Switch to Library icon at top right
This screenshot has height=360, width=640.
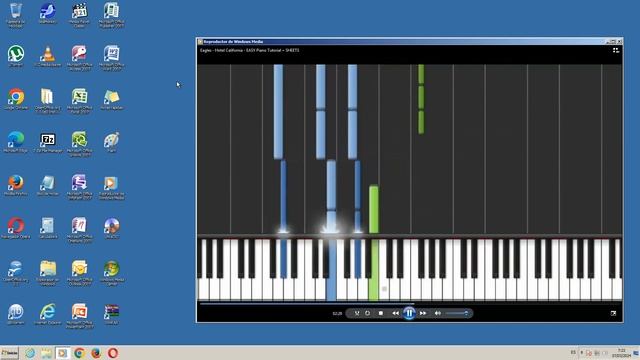click(616, 50)
